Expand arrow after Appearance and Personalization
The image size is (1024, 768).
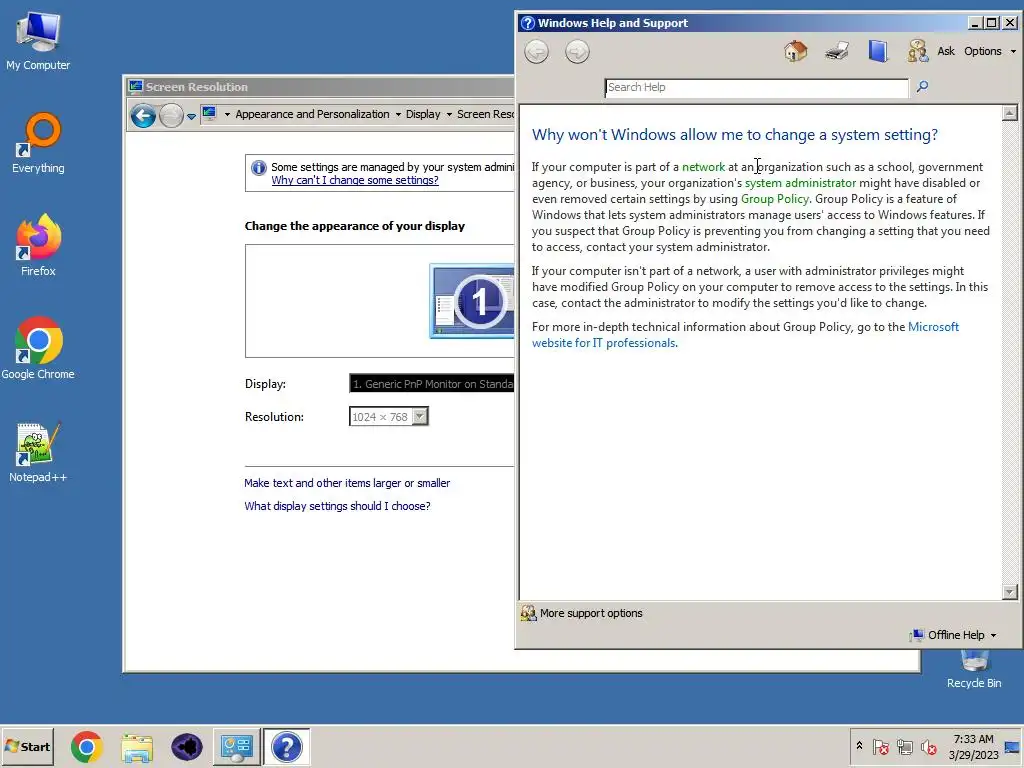398,114
